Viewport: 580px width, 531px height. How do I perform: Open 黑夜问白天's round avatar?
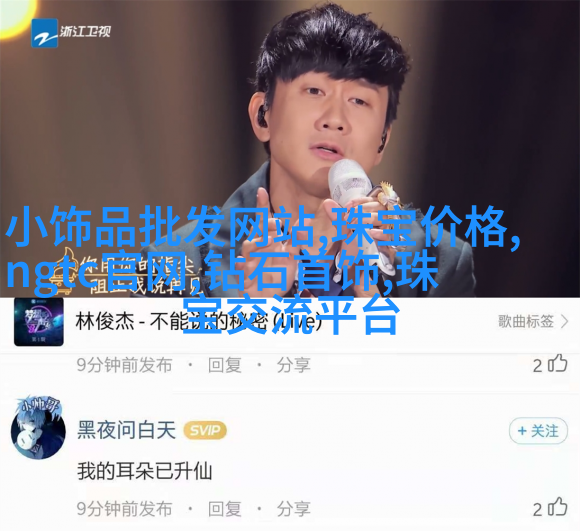[37, 429]
